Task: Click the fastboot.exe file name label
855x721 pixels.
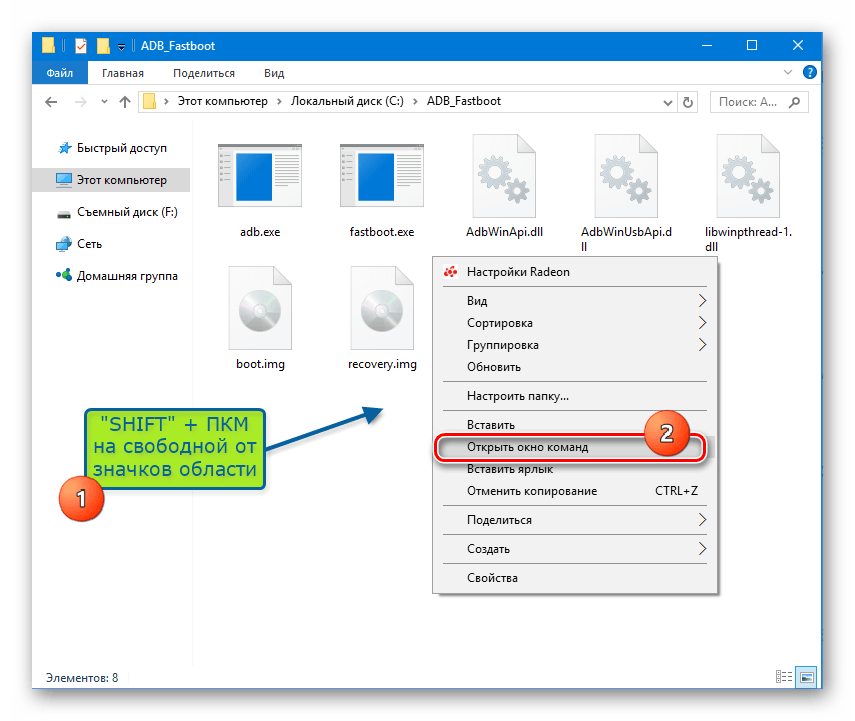Action: point(382,232)
